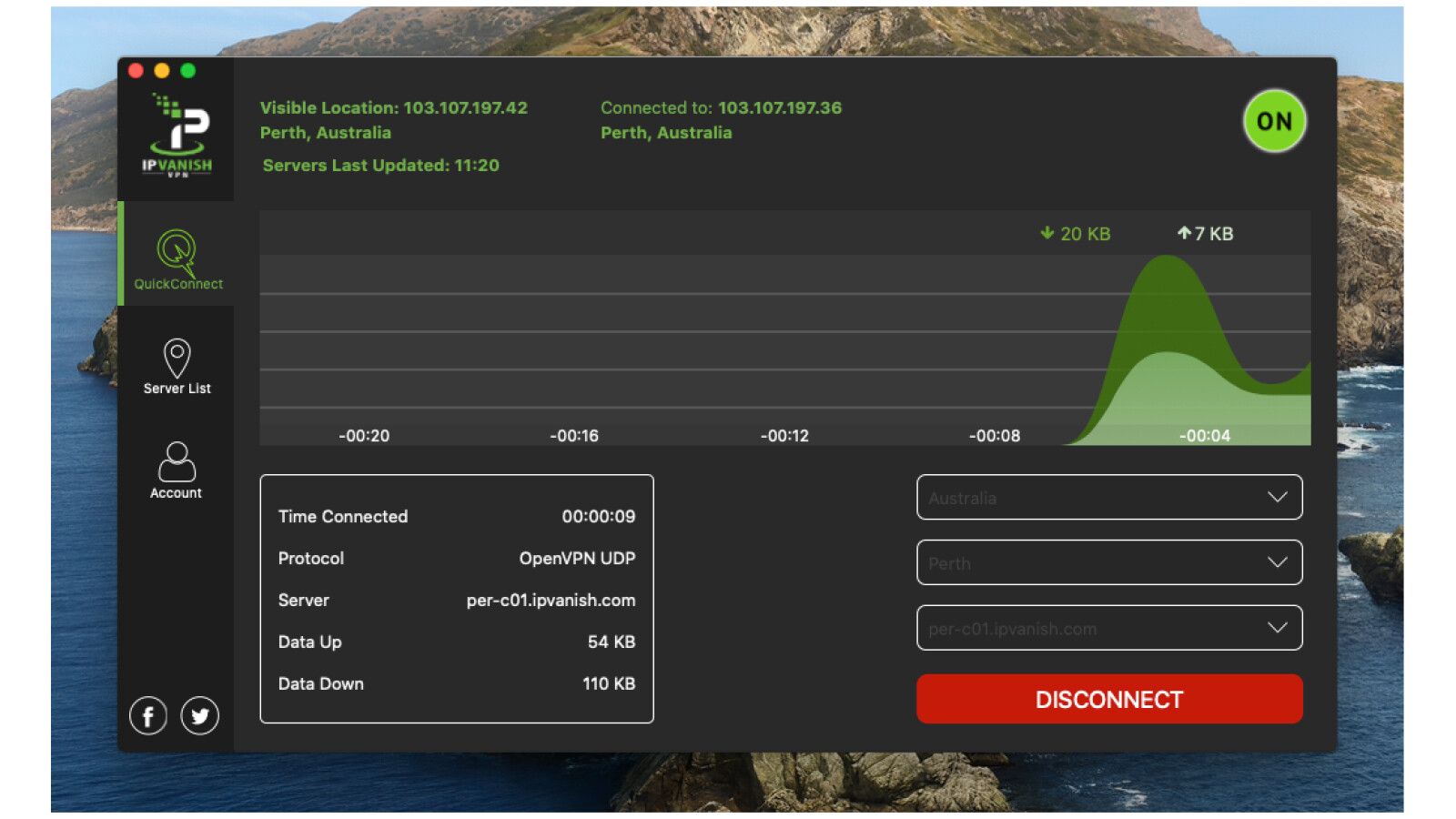This screenshot has height=819, width=1456.
Task: Click the upload speed 7 KB indicator
Action: (1205, 234)
